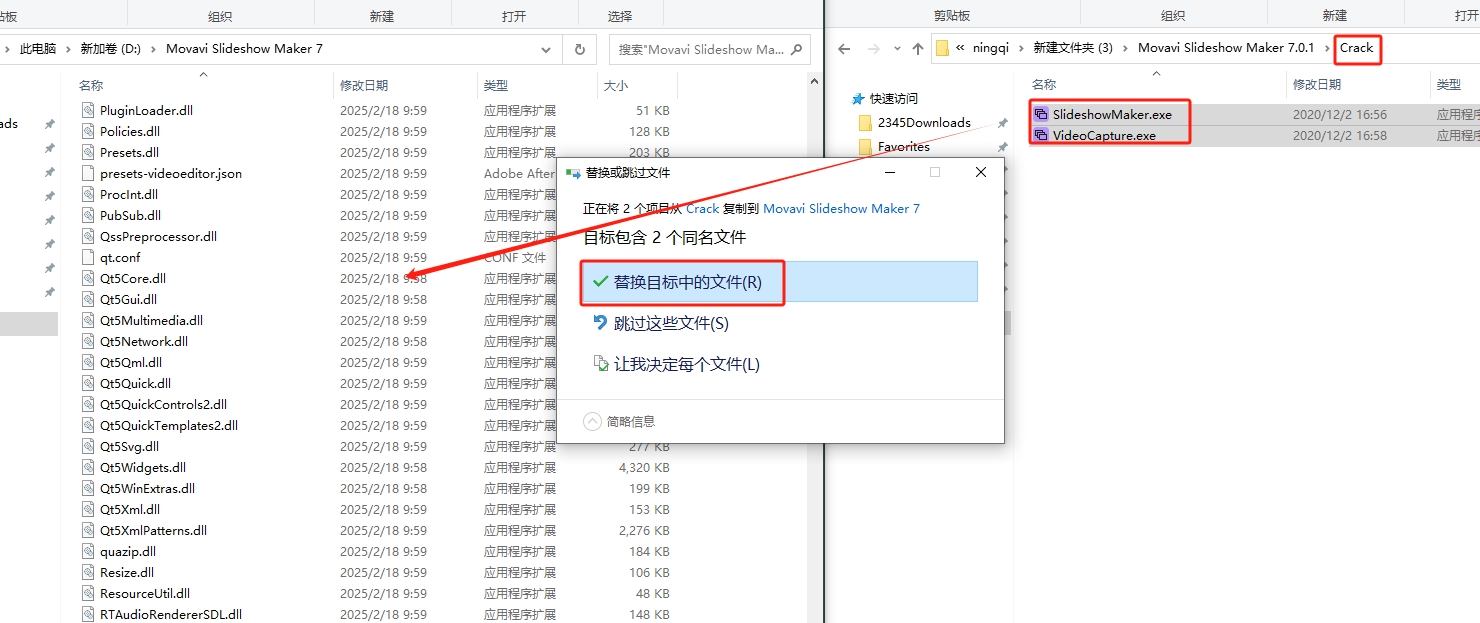Go up one folder in right window
This screenshot has height=623, width=1480.
point(918,48)
